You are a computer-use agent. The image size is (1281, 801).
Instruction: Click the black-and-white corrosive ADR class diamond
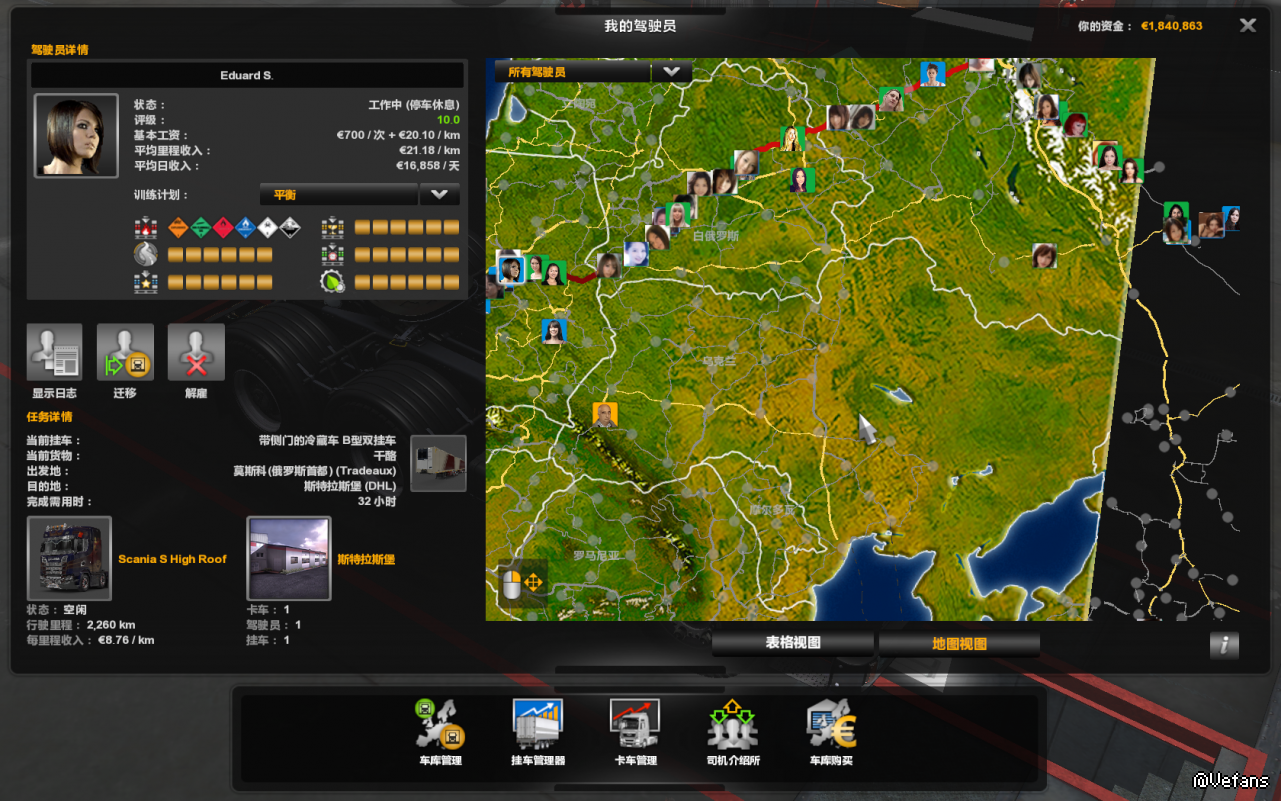(289, 228)
